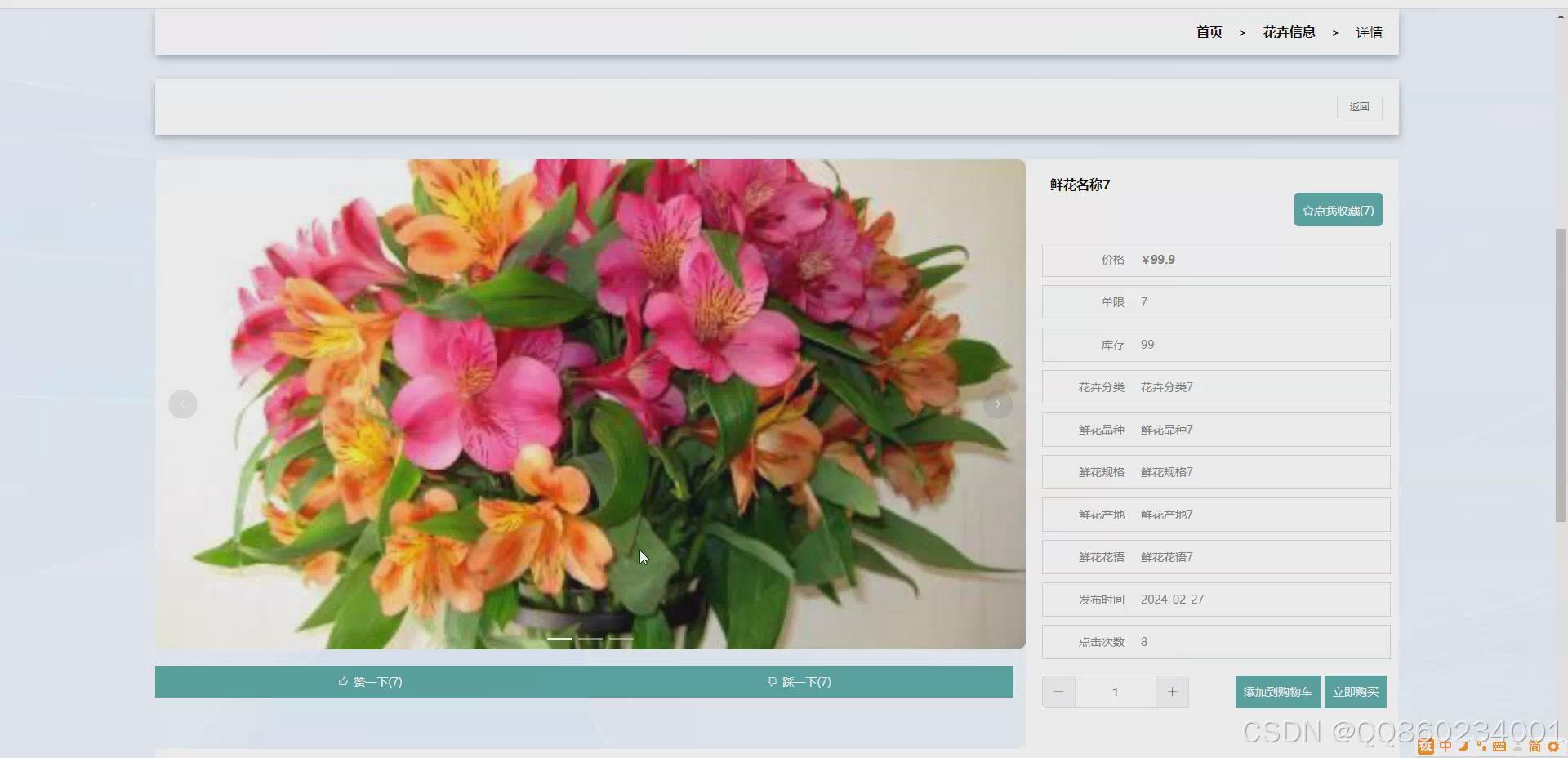Click 库存 value 99
Screen dimensions: 1568x758
coord(1147,345)
